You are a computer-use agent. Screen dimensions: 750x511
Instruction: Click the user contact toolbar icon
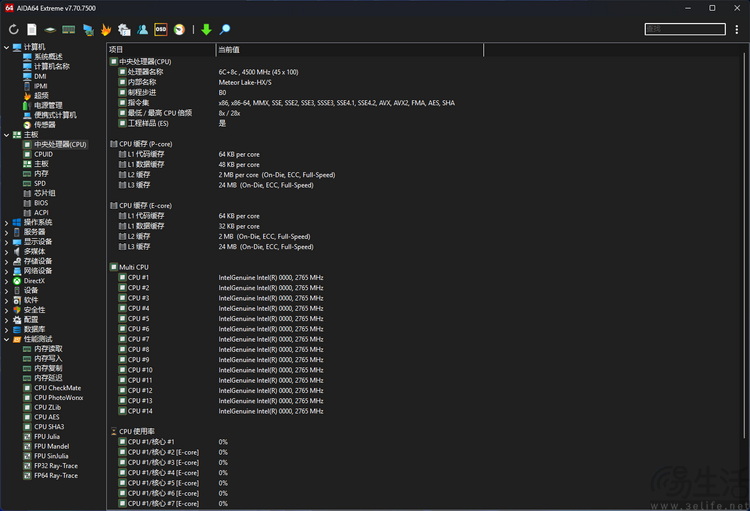click(143, 30)
